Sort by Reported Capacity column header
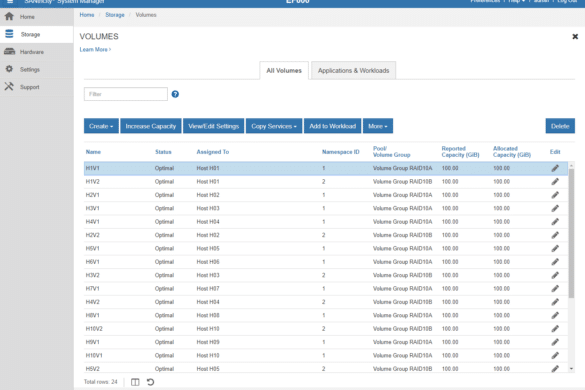Image resolution: width=585 pixels, height=390 pixels. [460, 152]
